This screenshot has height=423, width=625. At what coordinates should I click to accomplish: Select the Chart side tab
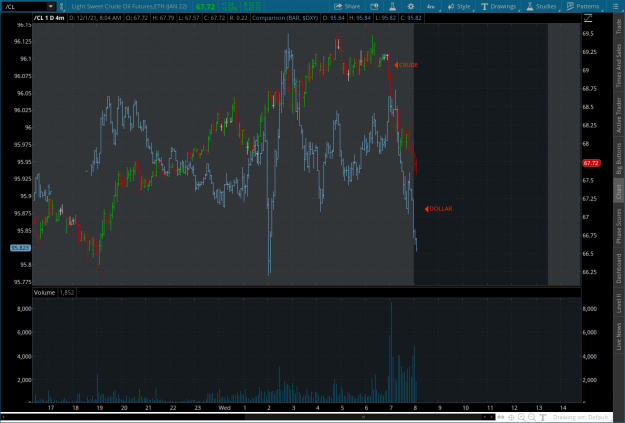coord(619,192)
